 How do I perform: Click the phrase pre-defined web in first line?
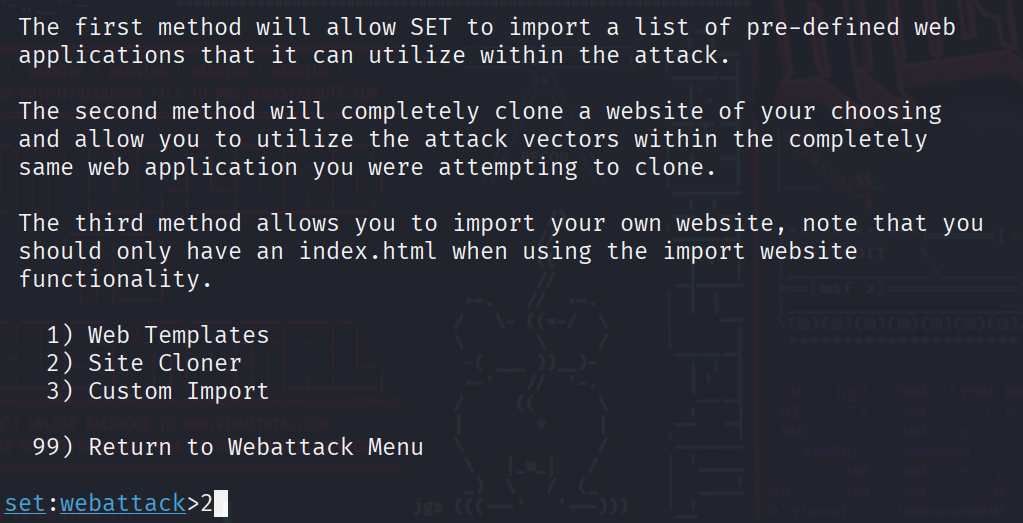[x=851, y=27]
